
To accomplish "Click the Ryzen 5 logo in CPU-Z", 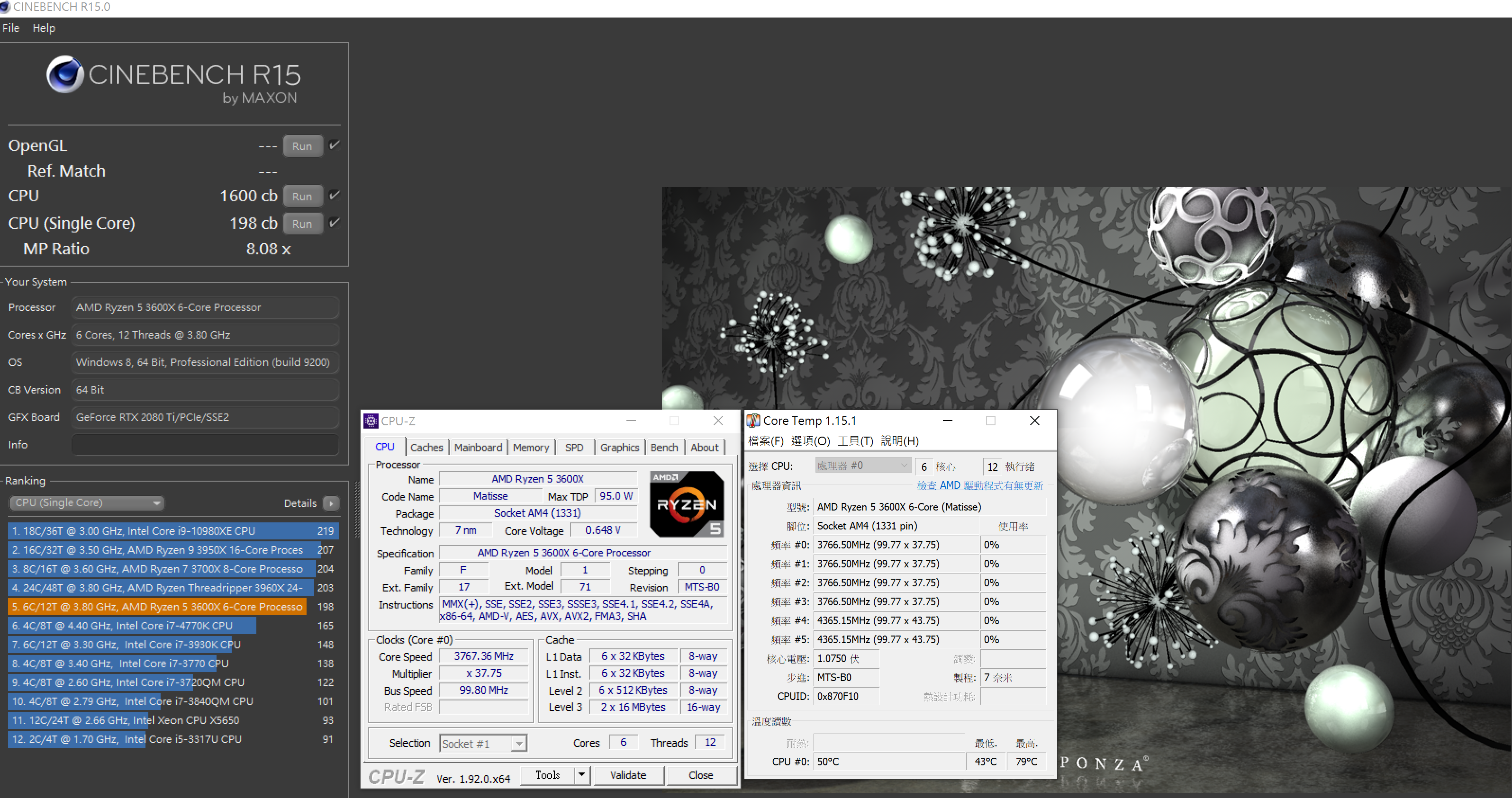I will tap(686, 504).
